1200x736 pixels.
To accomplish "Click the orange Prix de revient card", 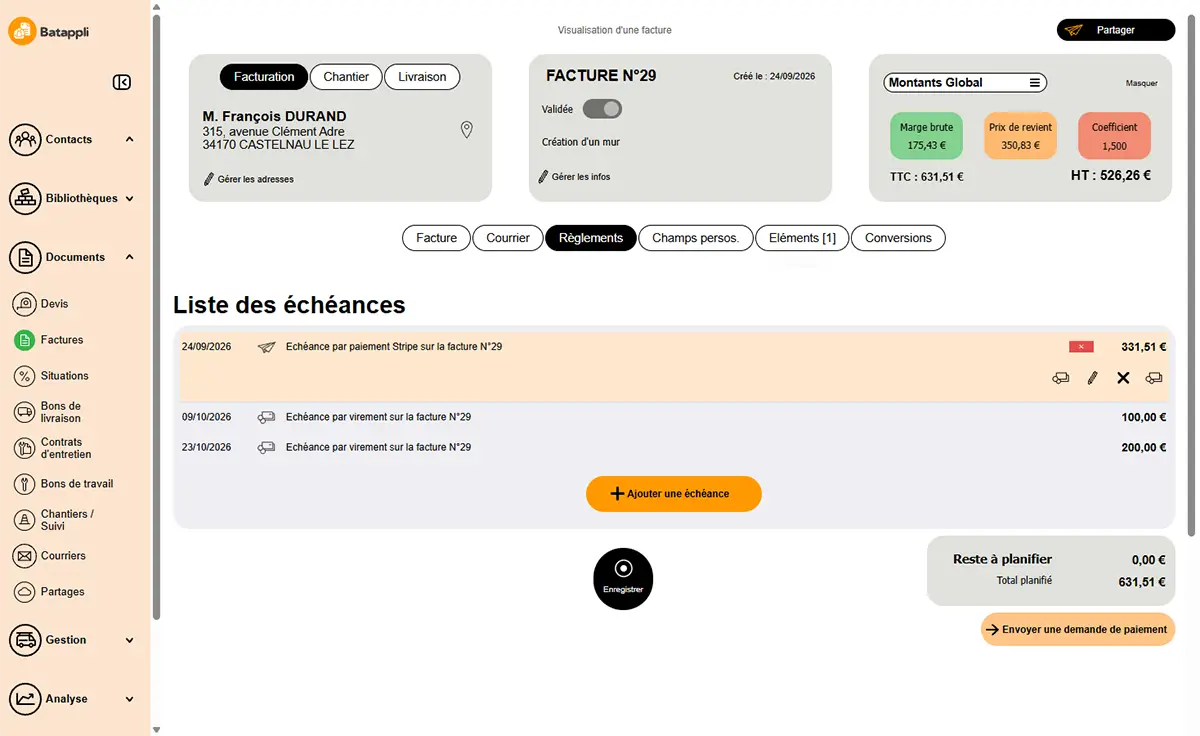I will (x=1020, y=136).
